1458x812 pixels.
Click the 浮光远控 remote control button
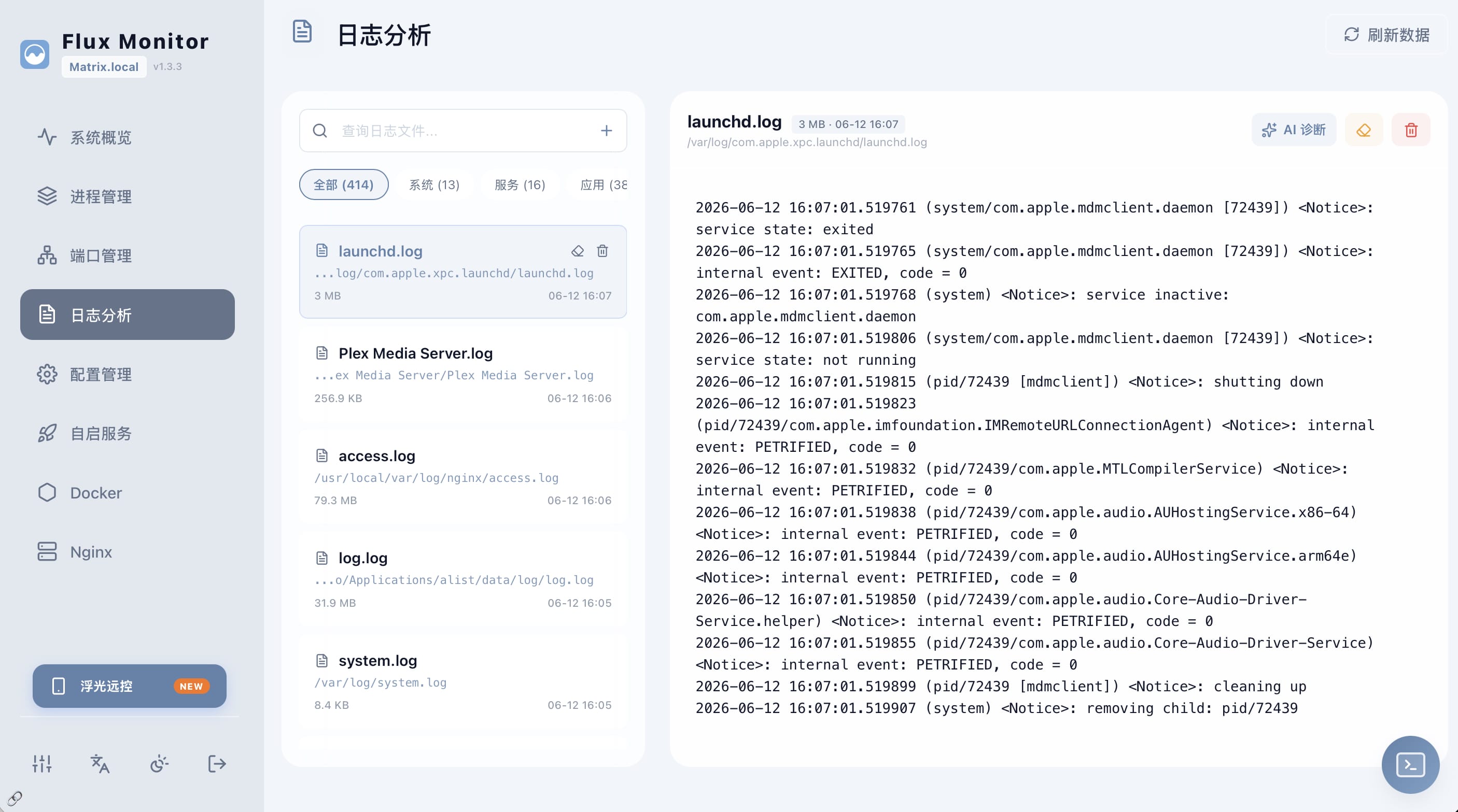point(130,686)
